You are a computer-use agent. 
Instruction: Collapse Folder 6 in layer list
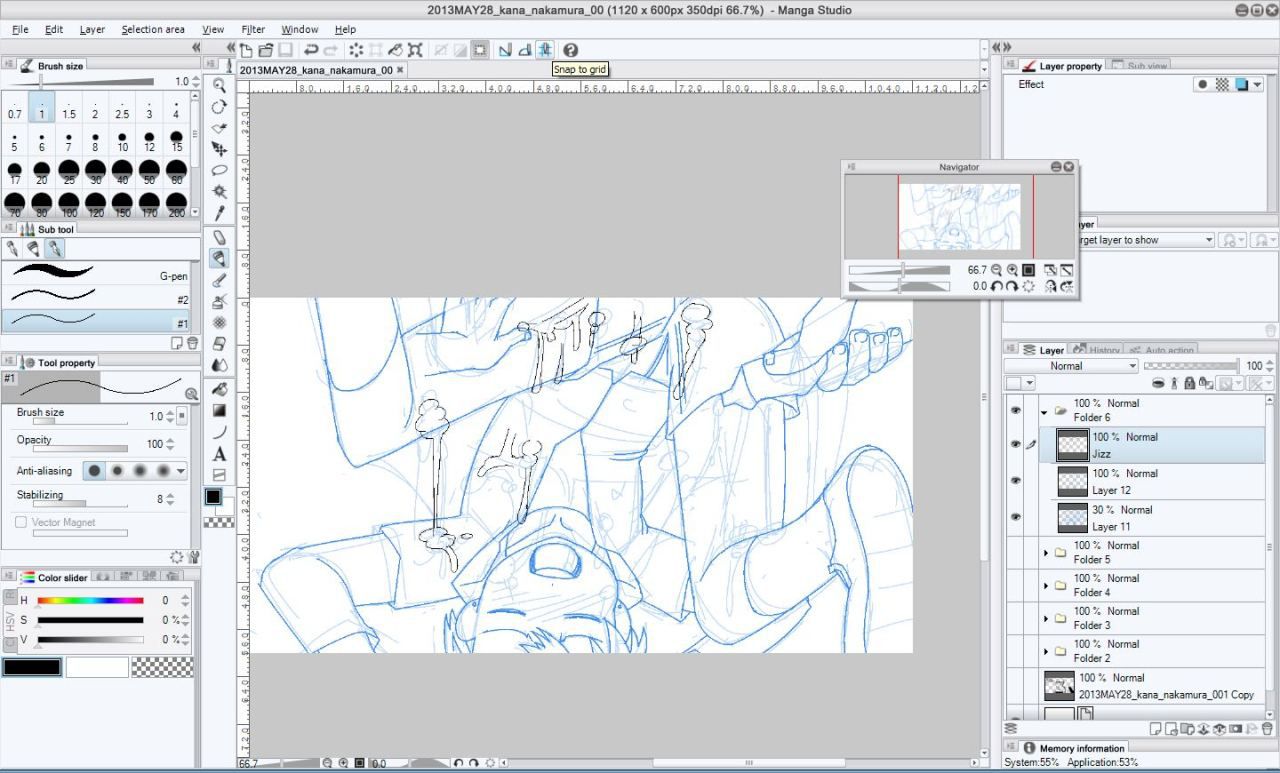(x=1044, y=411)
